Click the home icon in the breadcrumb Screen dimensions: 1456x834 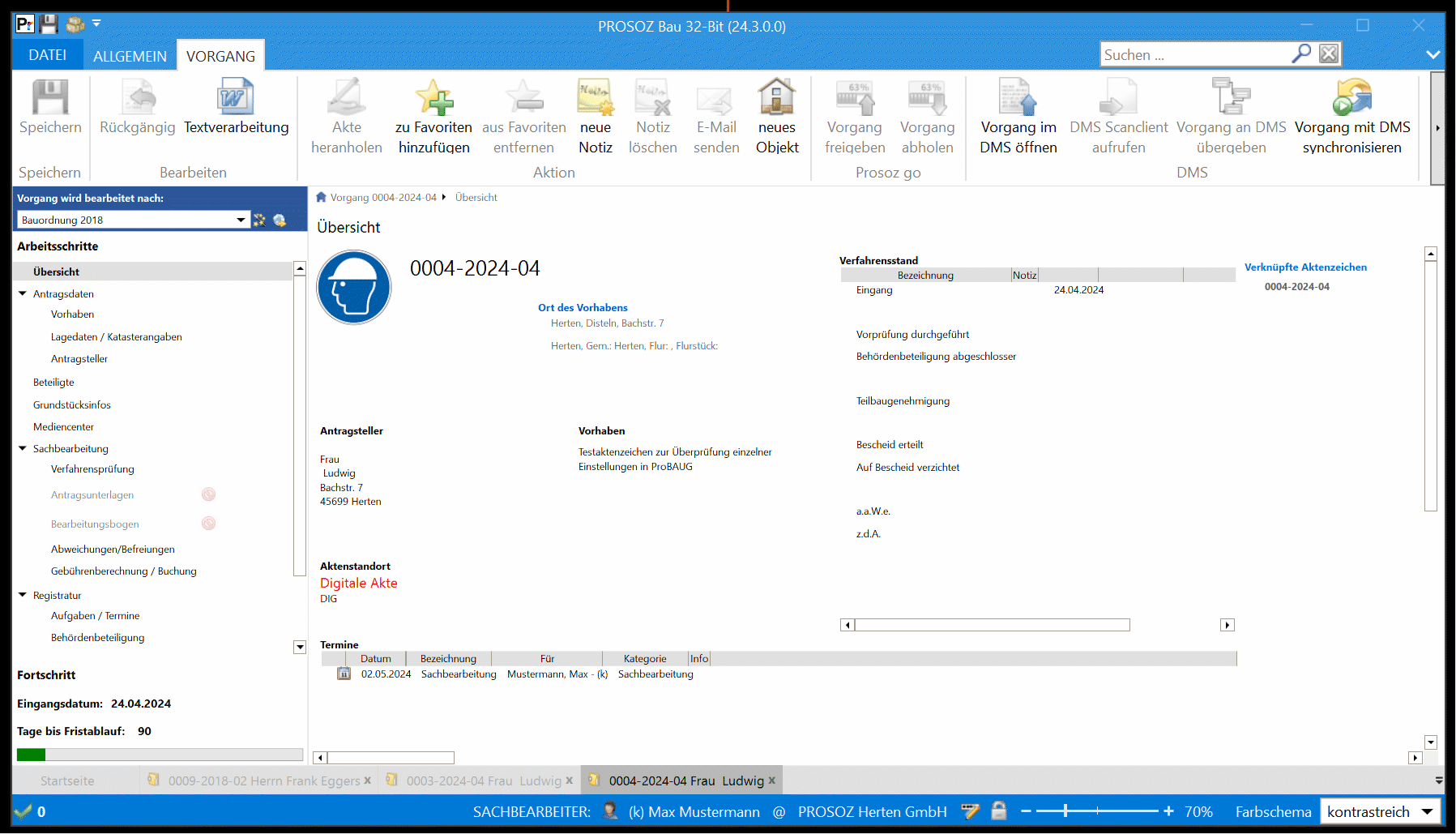[321, 197]
